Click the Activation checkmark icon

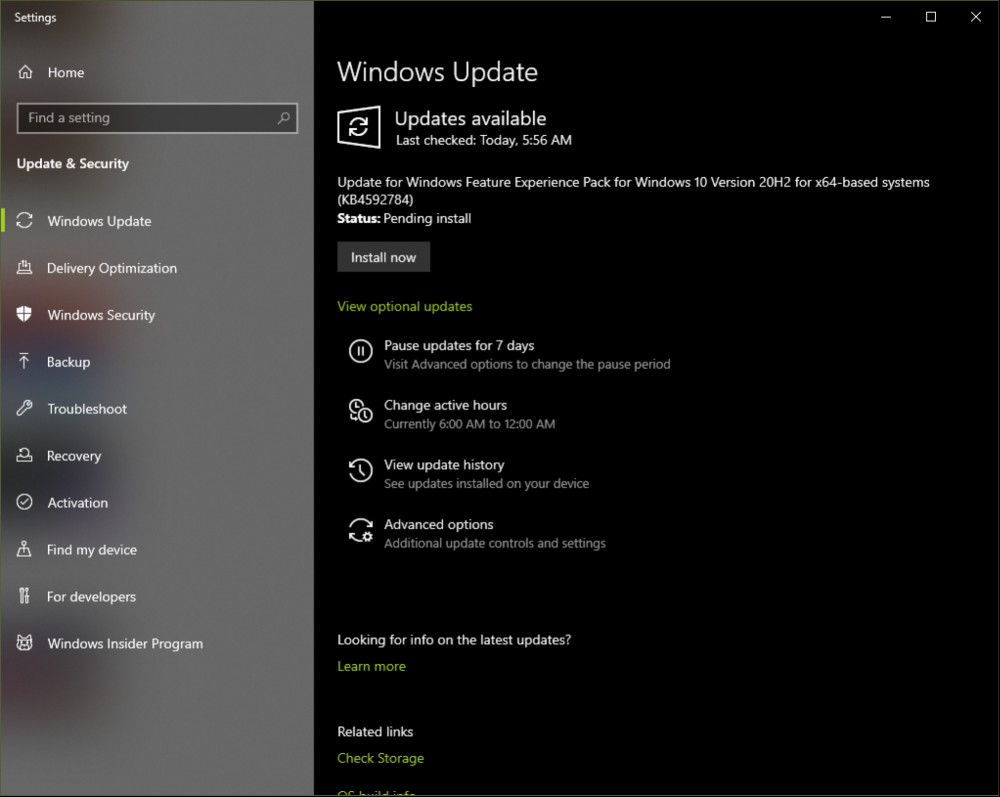point(24,502)
